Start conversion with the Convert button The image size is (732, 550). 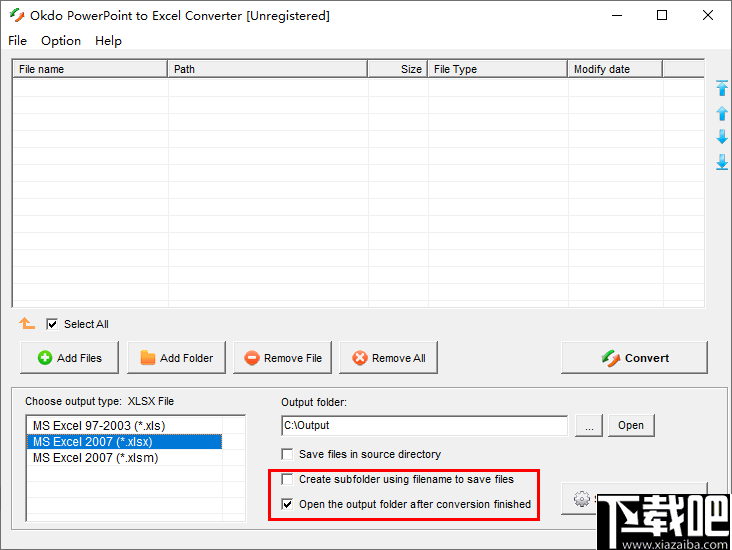(x=634, y=358)
